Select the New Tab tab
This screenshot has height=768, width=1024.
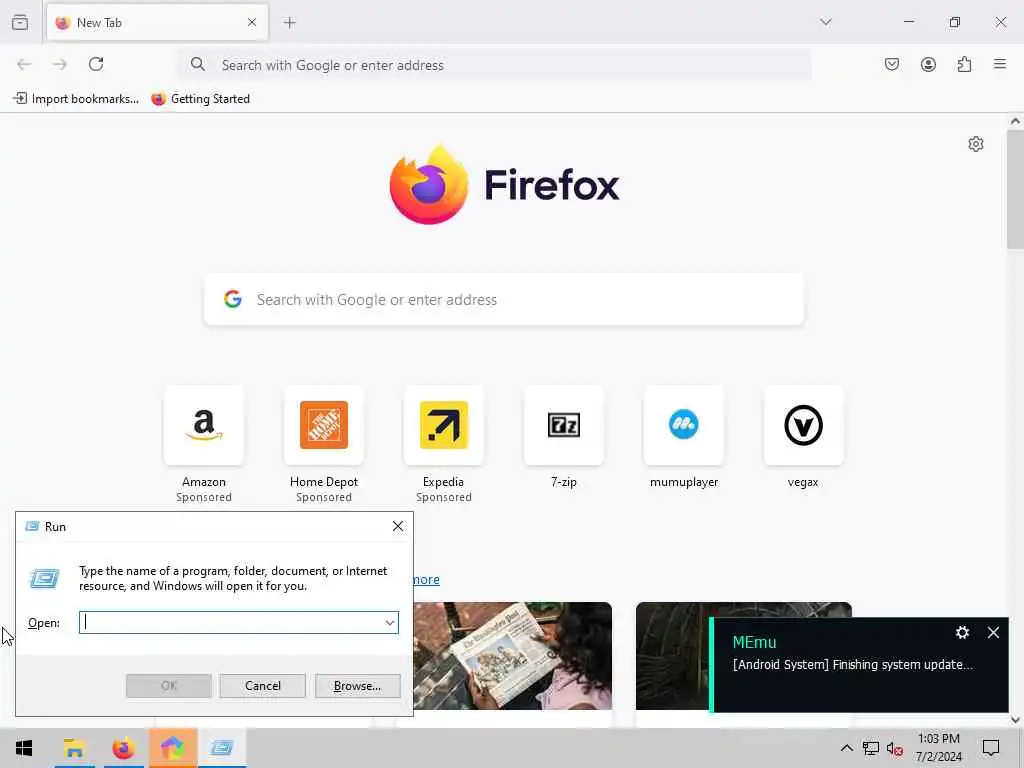point(157,23)
